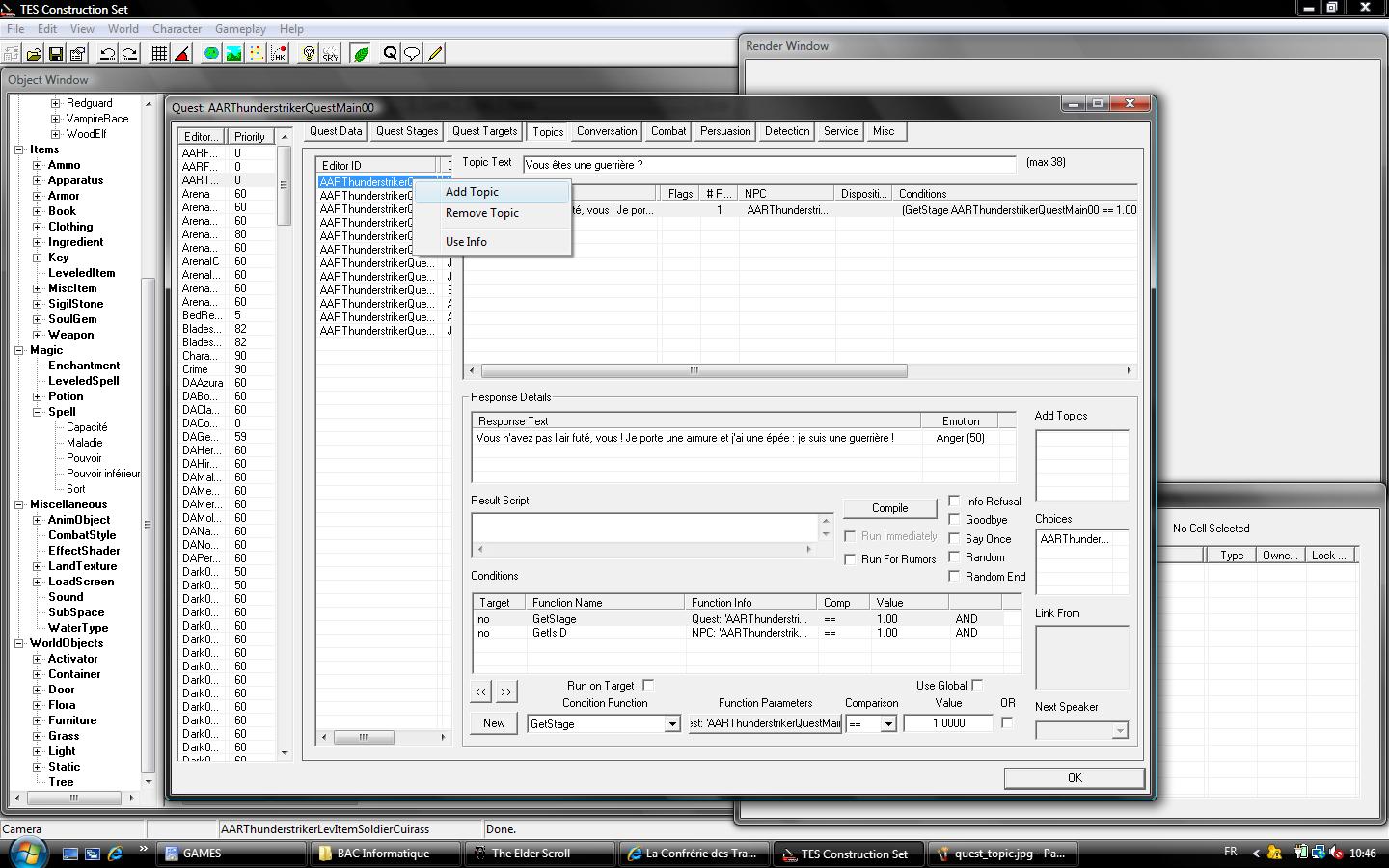Switch to the Quest Stages tab
Image resolution: width=1389 pixels, height=868 pixels.
407,131
